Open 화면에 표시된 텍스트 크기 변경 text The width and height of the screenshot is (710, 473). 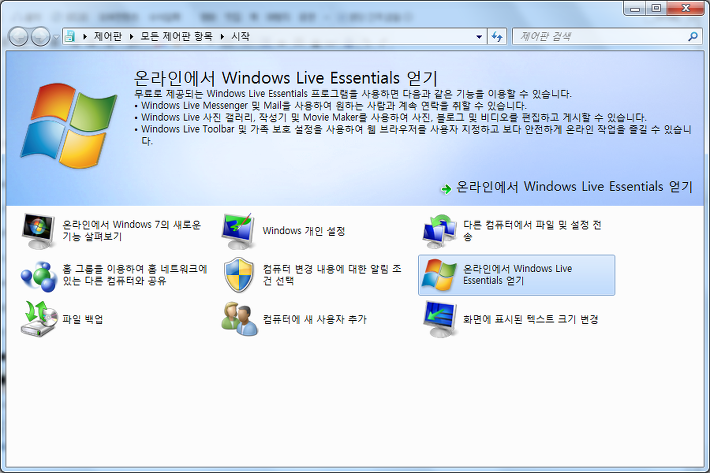pyautogui.click(x=530, y=319)
